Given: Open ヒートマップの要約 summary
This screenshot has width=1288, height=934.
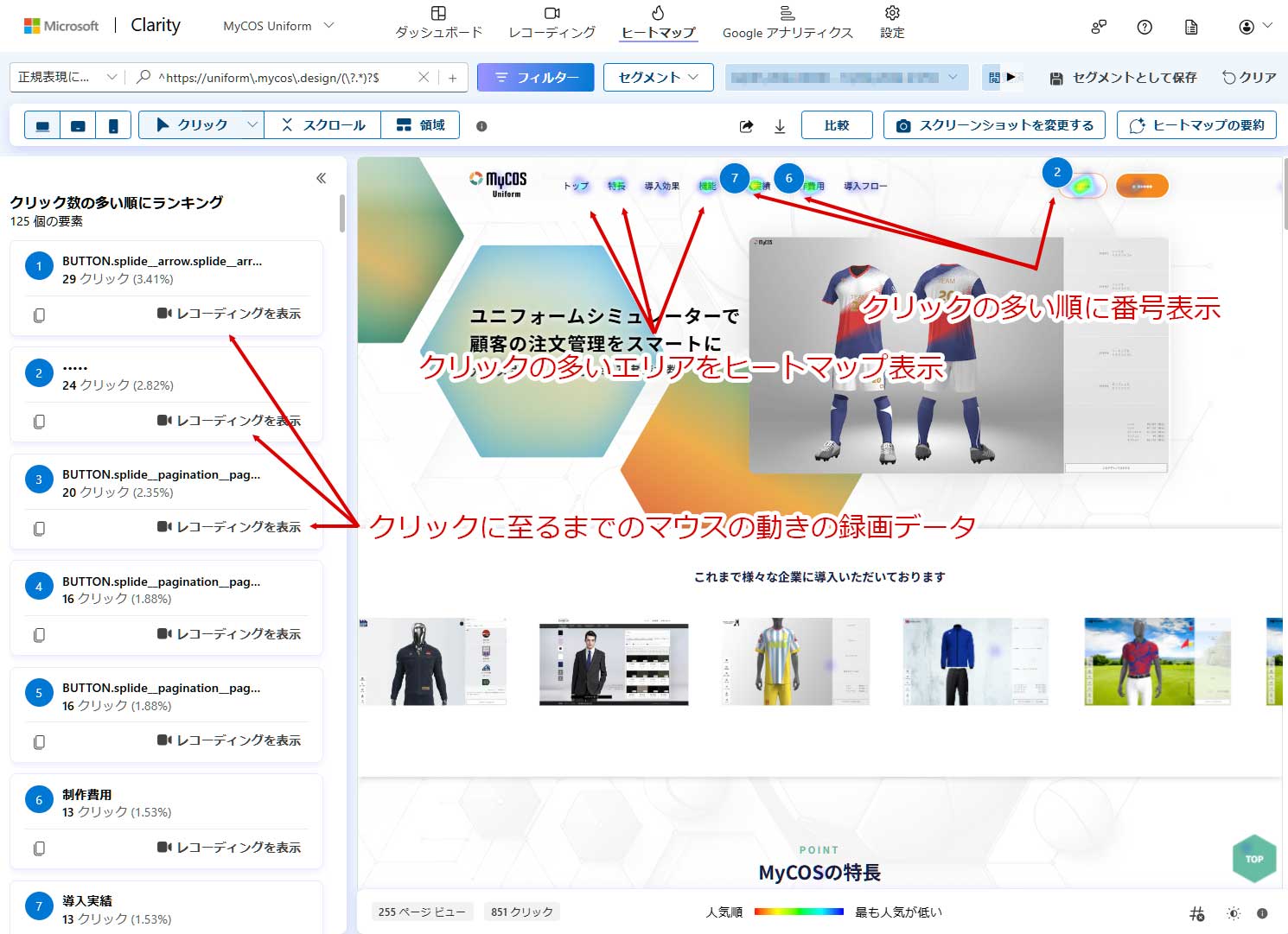Looking at the screenshot, I should click(x=1196, y=125).
